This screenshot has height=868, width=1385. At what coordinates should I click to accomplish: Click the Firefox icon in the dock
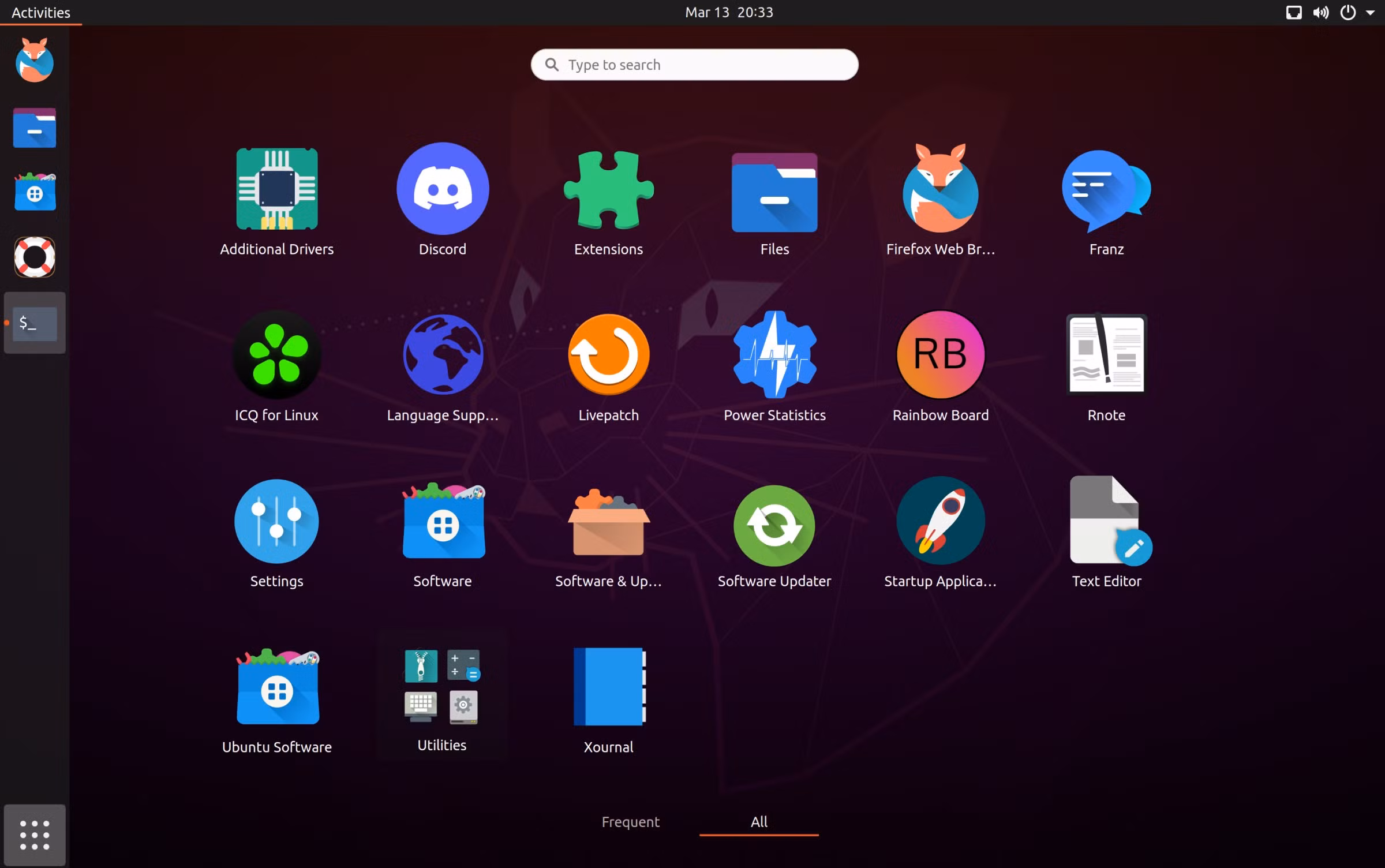(35, 61)
